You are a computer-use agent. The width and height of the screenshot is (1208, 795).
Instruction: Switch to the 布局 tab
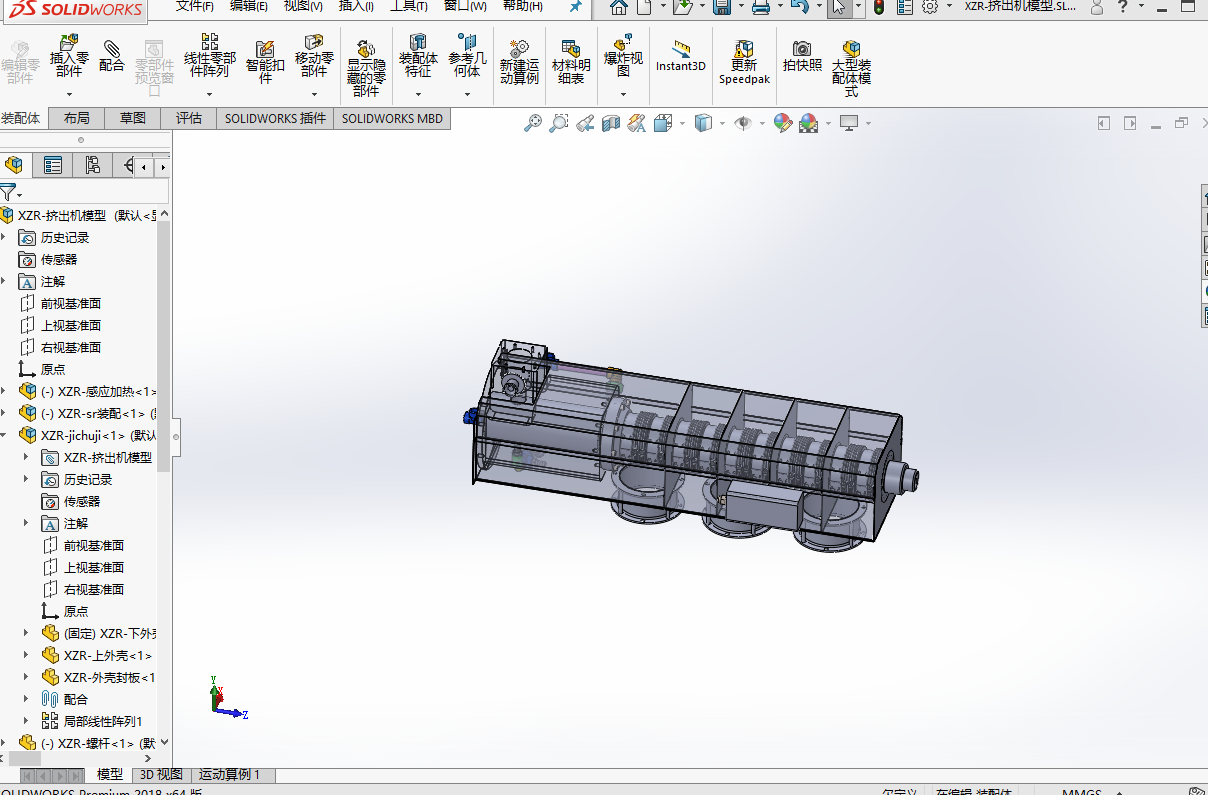[x=77, y=118]
